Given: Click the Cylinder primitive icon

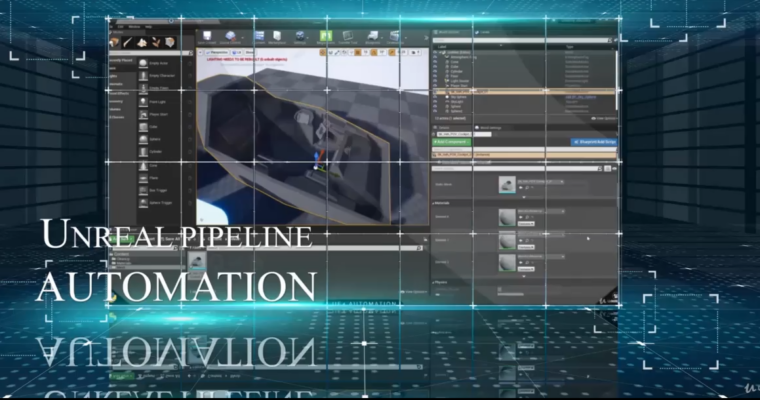Looking at the screenshot, I should coord(143,152).
